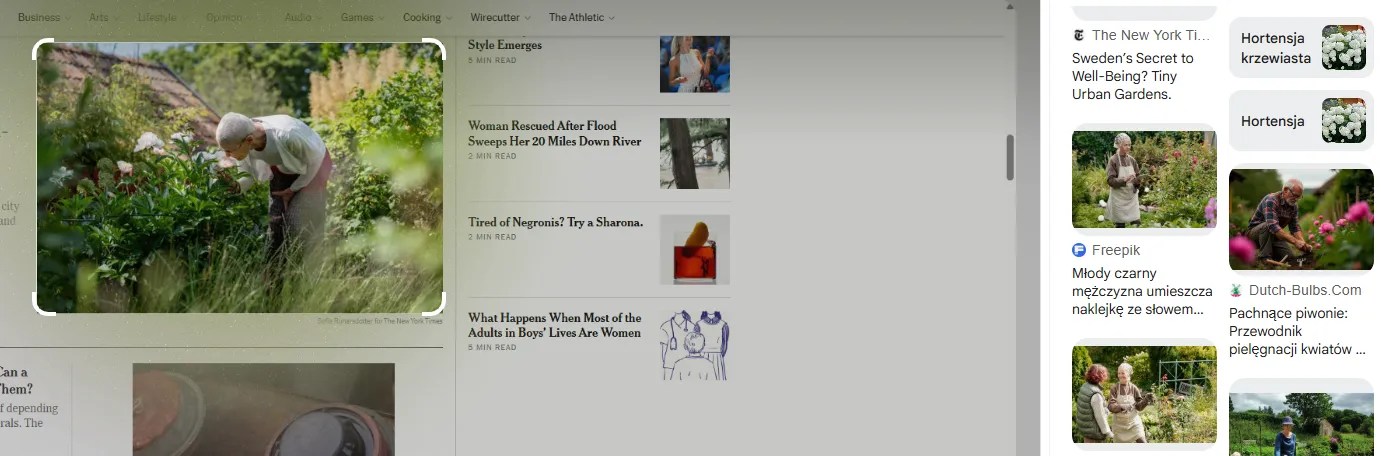Screen dimensions: 1381x456
Task: Click the Dutch-Bulbs.Com favicon
Action: pos(1236,290)
